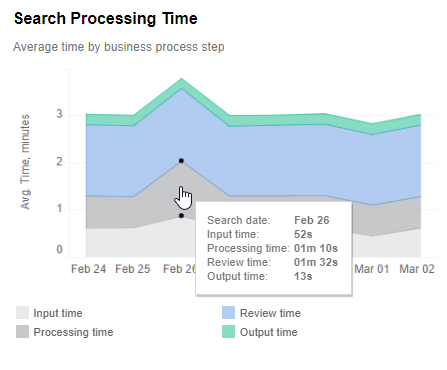
Task: Select the Feb 24 x-axis label
Action: coord(88,269)
